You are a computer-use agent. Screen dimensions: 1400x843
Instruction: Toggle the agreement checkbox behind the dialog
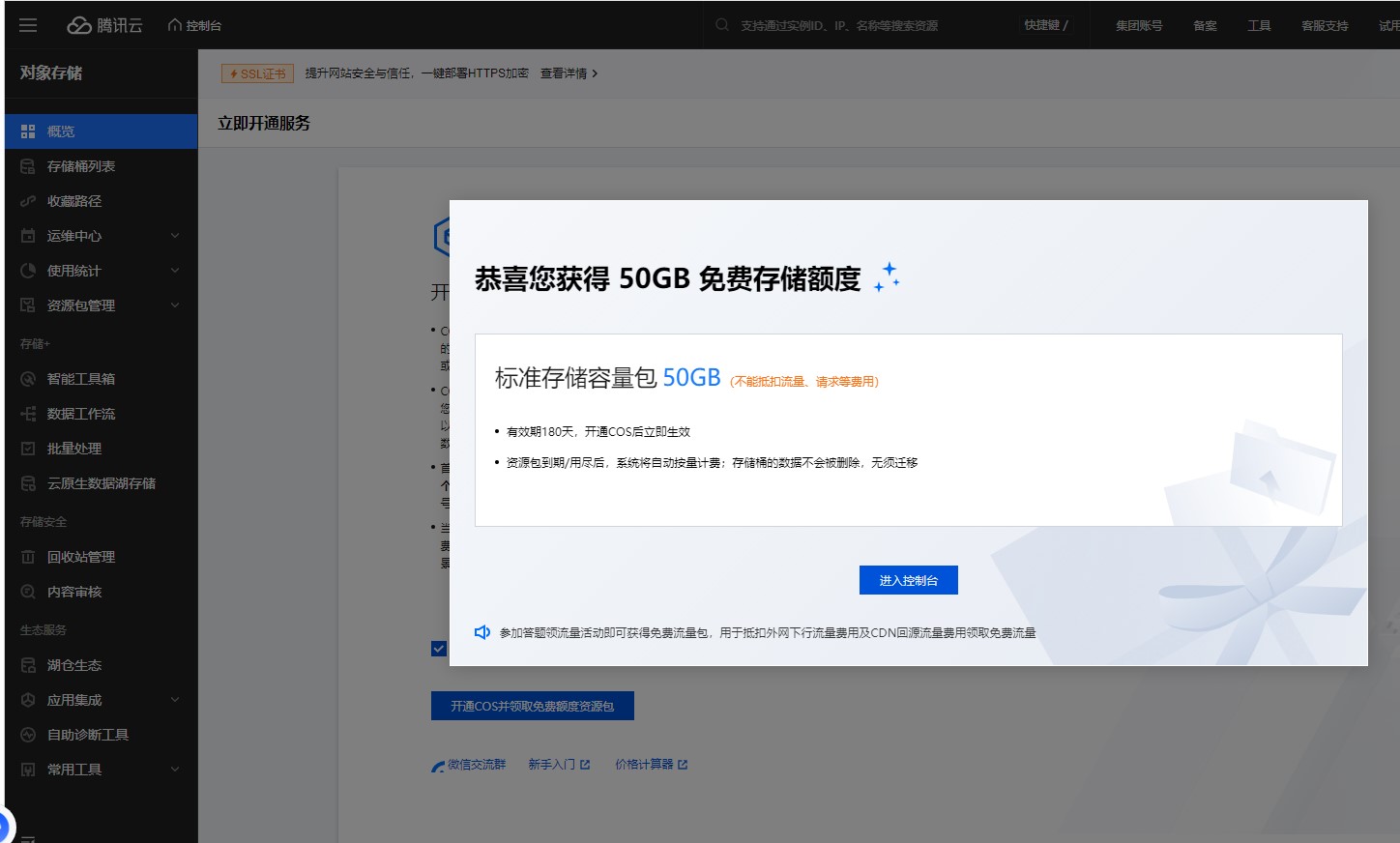439,649
